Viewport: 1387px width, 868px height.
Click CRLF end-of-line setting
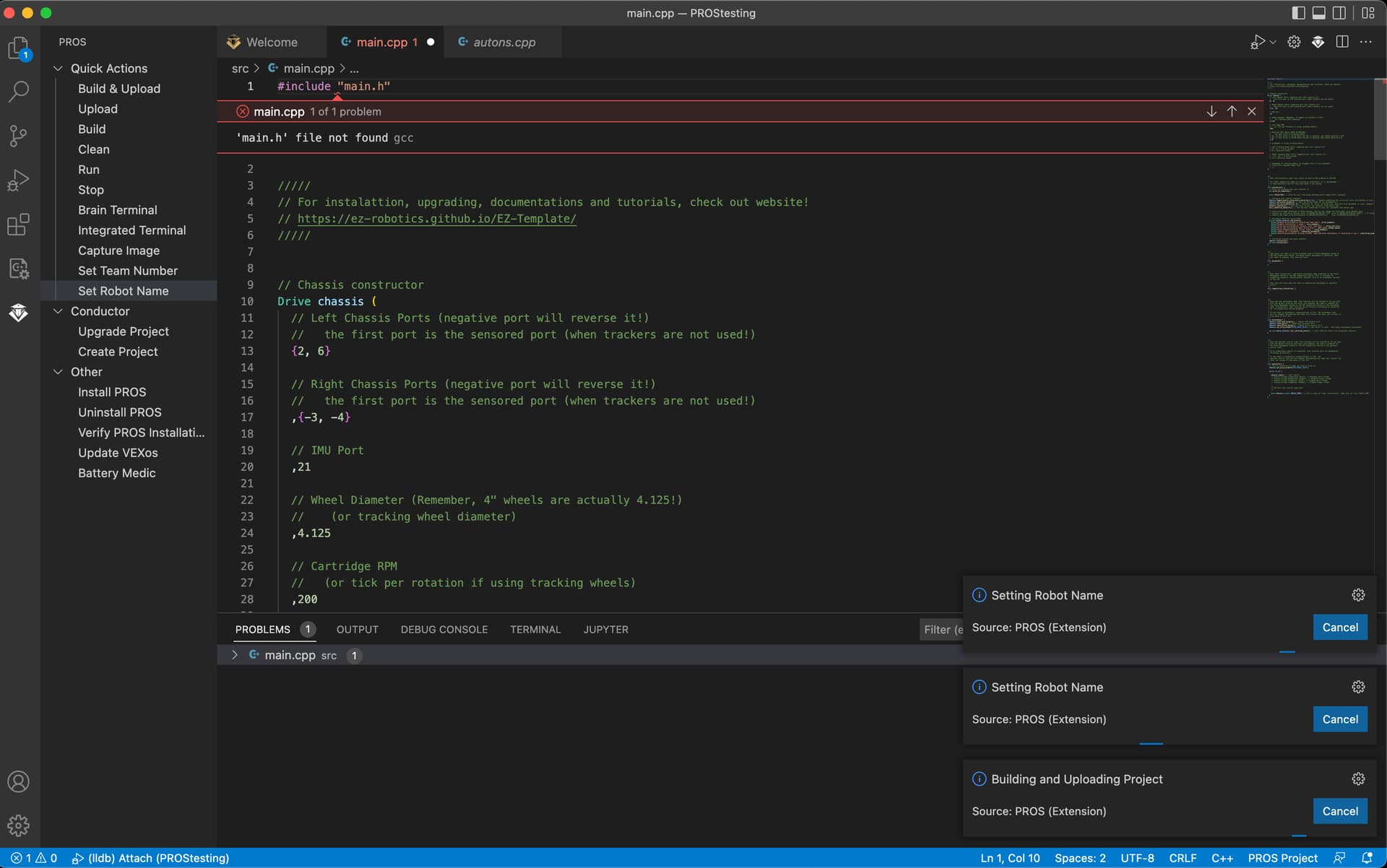(x=1183, y=858)
